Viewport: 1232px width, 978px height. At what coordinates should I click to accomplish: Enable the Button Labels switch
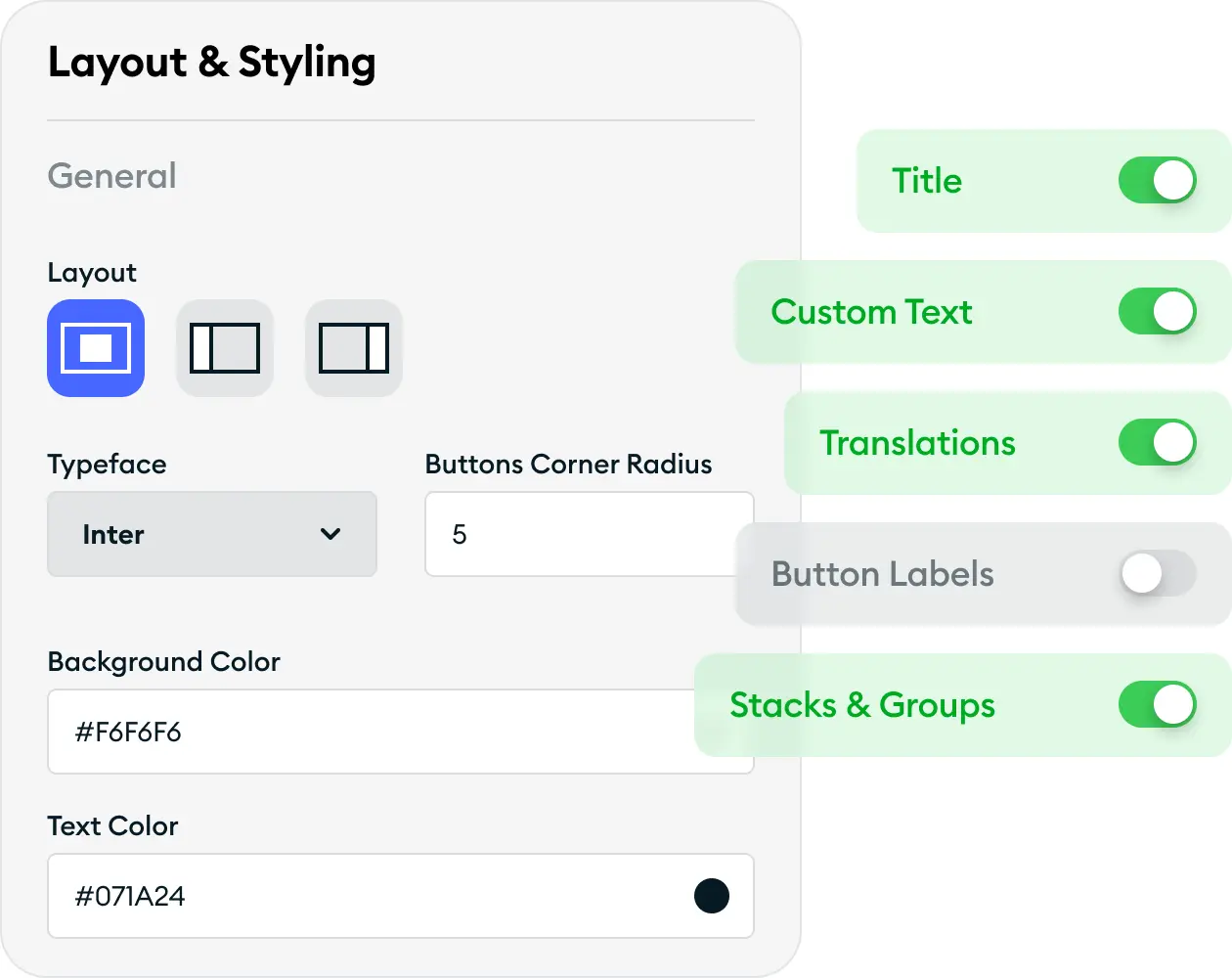(1158, 574)
